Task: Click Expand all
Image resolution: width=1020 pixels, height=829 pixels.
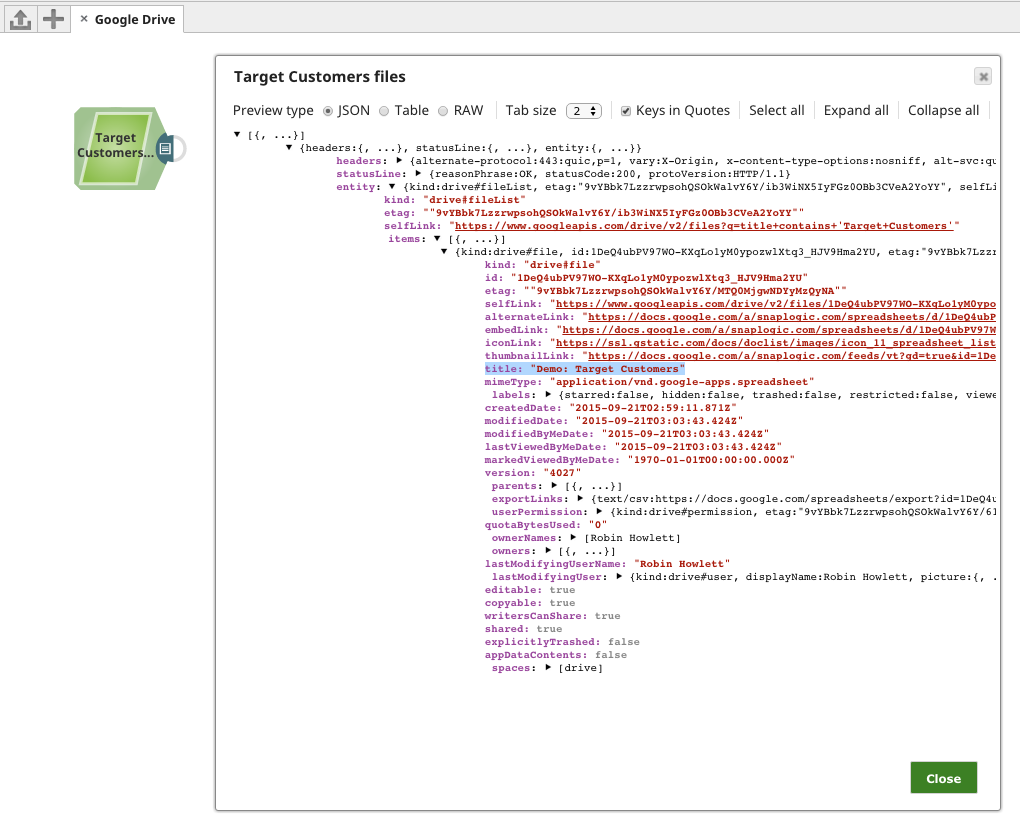Action: 856,111
